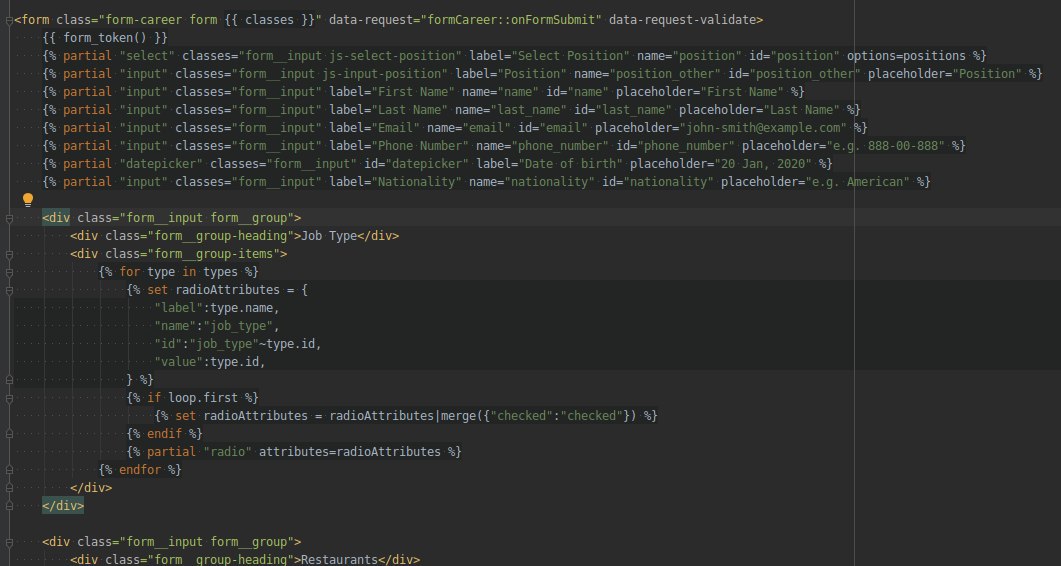
Task: Collapse the div above the Restaurants heading
Action: tap(9, 542)
